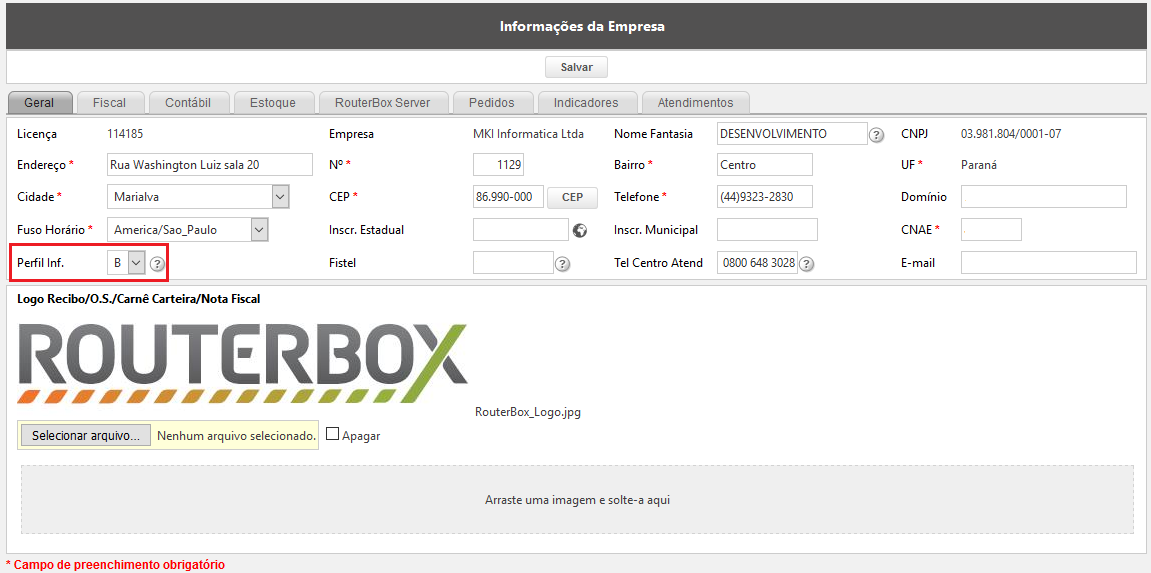Click the CEP input field
The height and width of the screenshot is (573, 1151).
pos(509,197)
